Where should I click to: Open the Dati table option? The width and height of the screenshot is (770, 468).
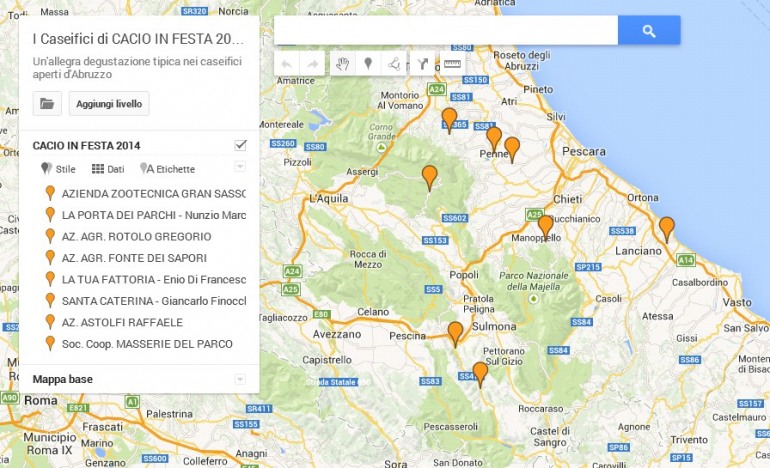pos(108,169)
